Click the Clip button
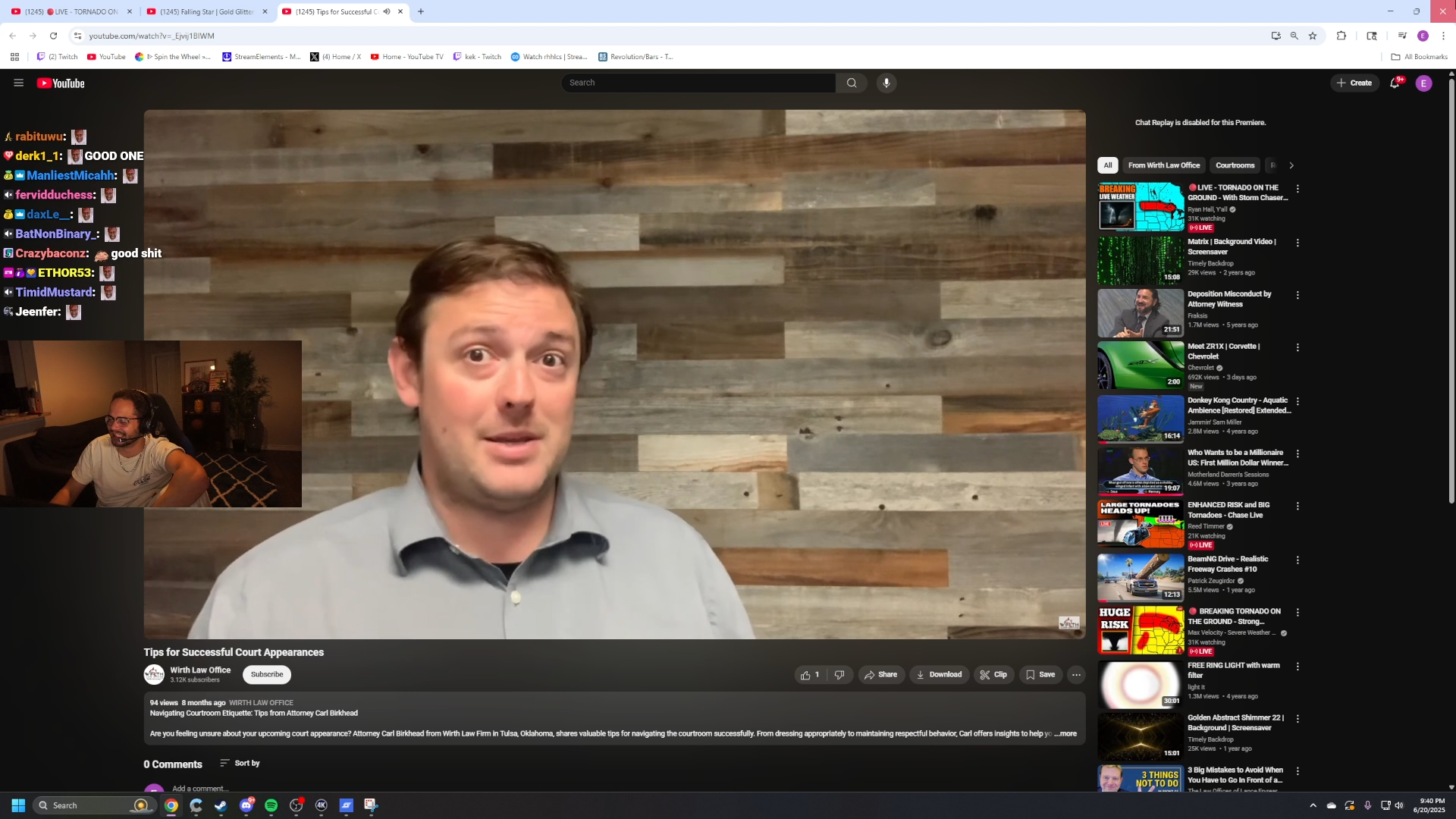The width and height of the screenshot is (1456, 819). point(994,674)
